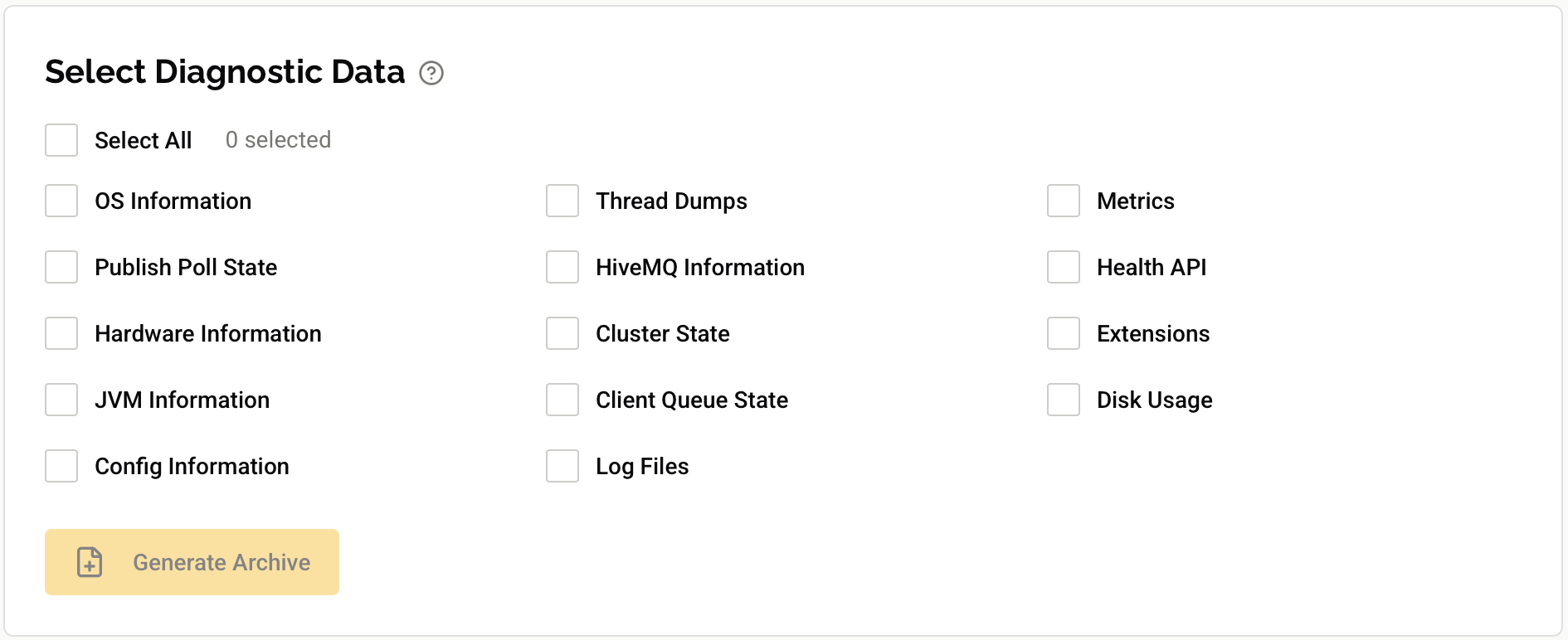Select the Extensions checkbox

1063,333
